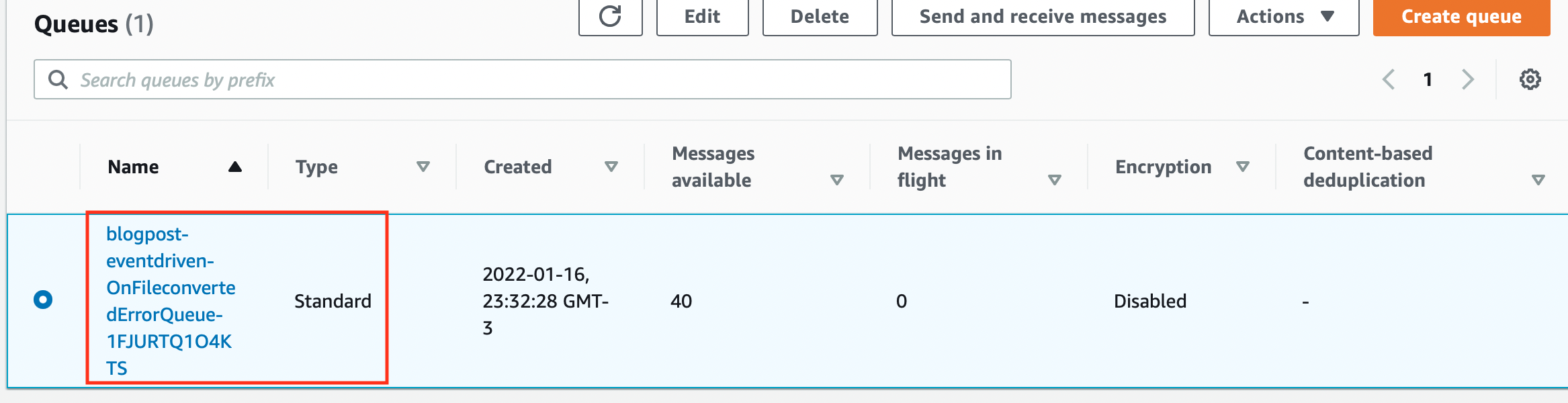Focus the Search queues by prefix field

pyautogui.click(x=537, y=80)
